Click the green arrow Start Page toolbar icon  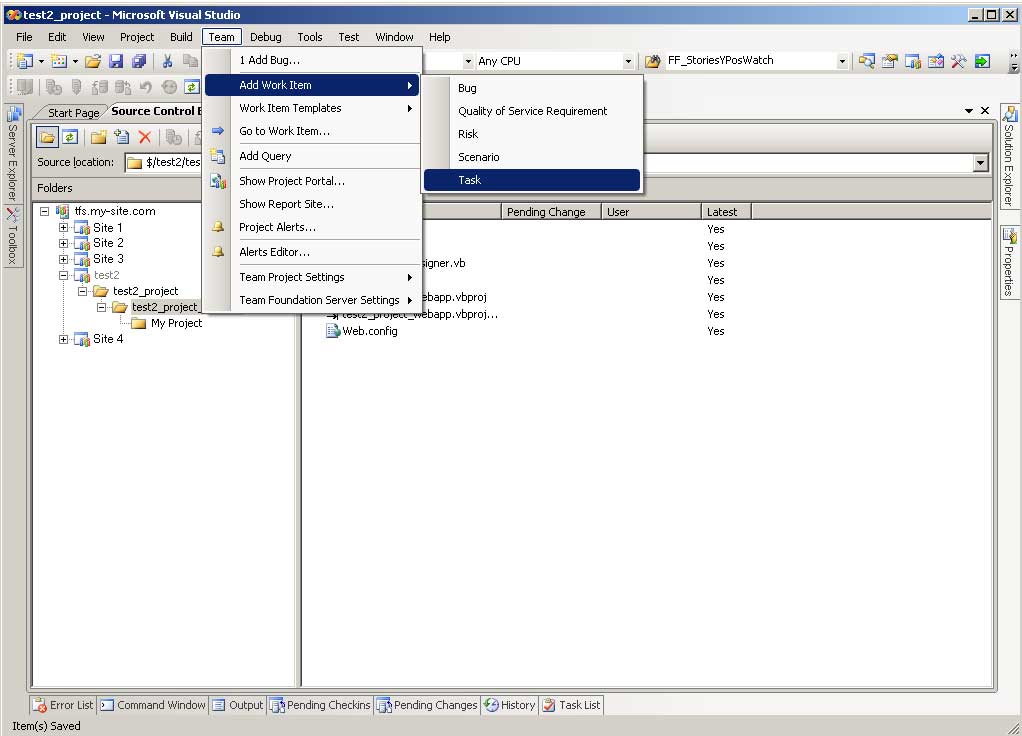[982, 61]
